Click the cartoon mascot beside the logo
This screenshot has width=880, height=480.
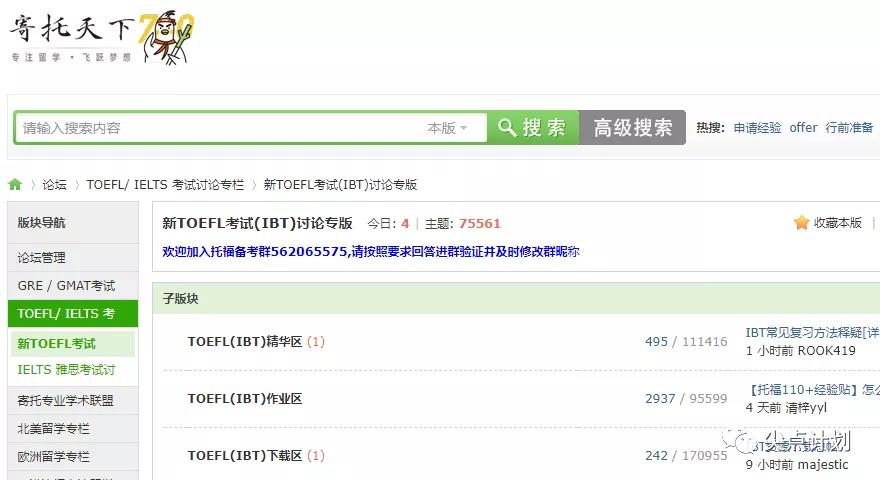point(167,37)
